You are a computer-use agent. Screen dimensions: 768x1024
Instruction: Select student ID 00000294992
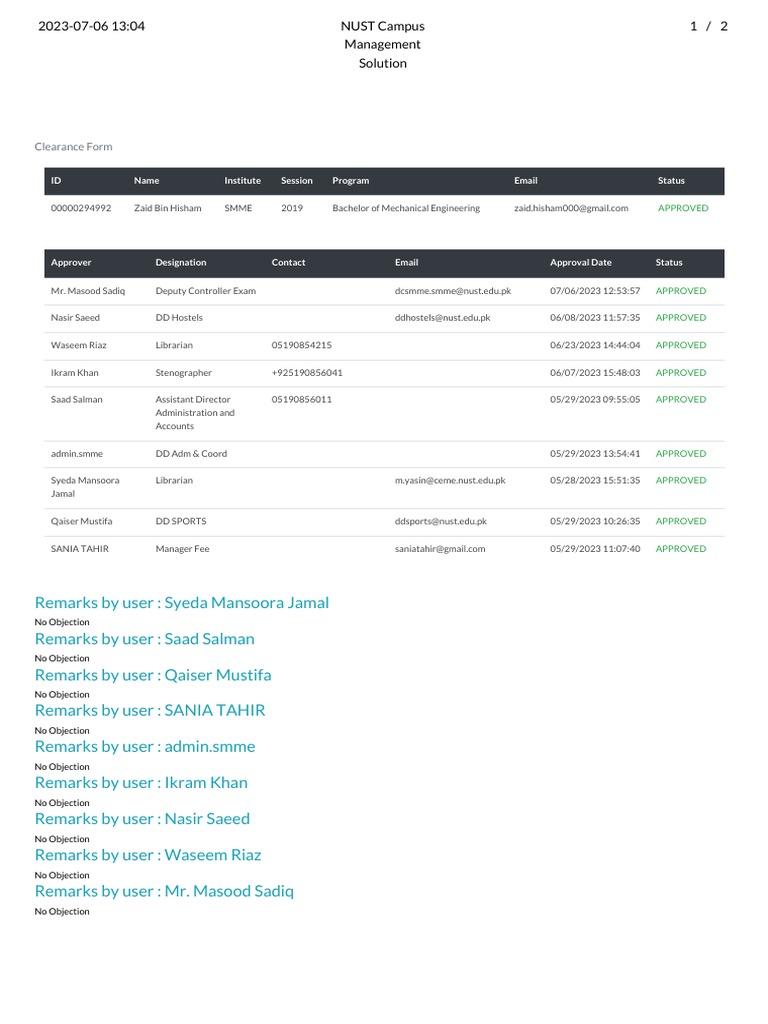pyautogui.click(x=81, y=208)
